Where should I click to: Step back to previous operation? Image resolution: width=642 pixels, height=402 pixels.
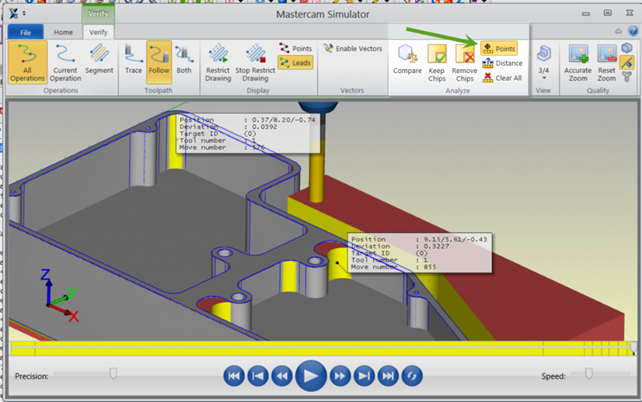point(258,376)
